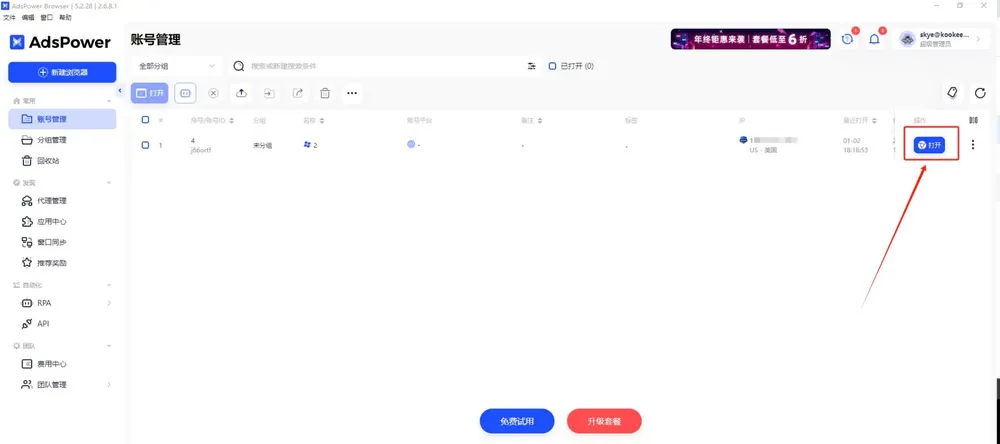This screenshot has width=1000, height=444.
Task: Click the window arrange toolbar icon
Action: [x=185, y=93]
